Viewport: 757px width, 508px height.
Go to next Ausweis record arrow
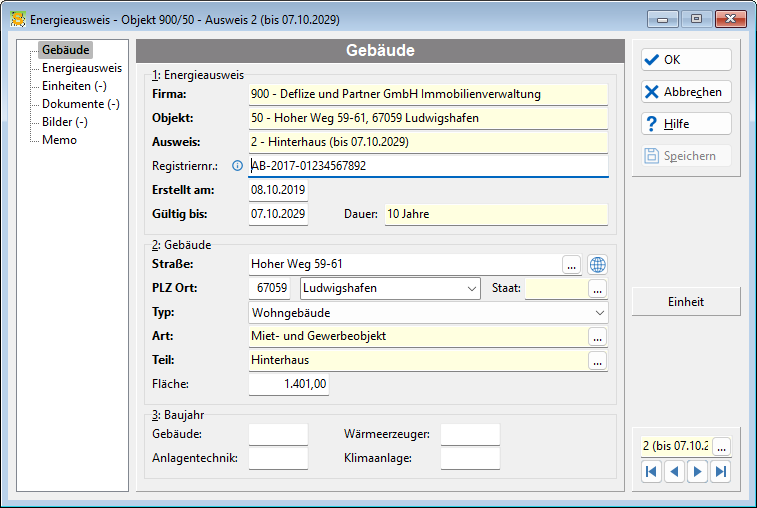pos(698,471)
